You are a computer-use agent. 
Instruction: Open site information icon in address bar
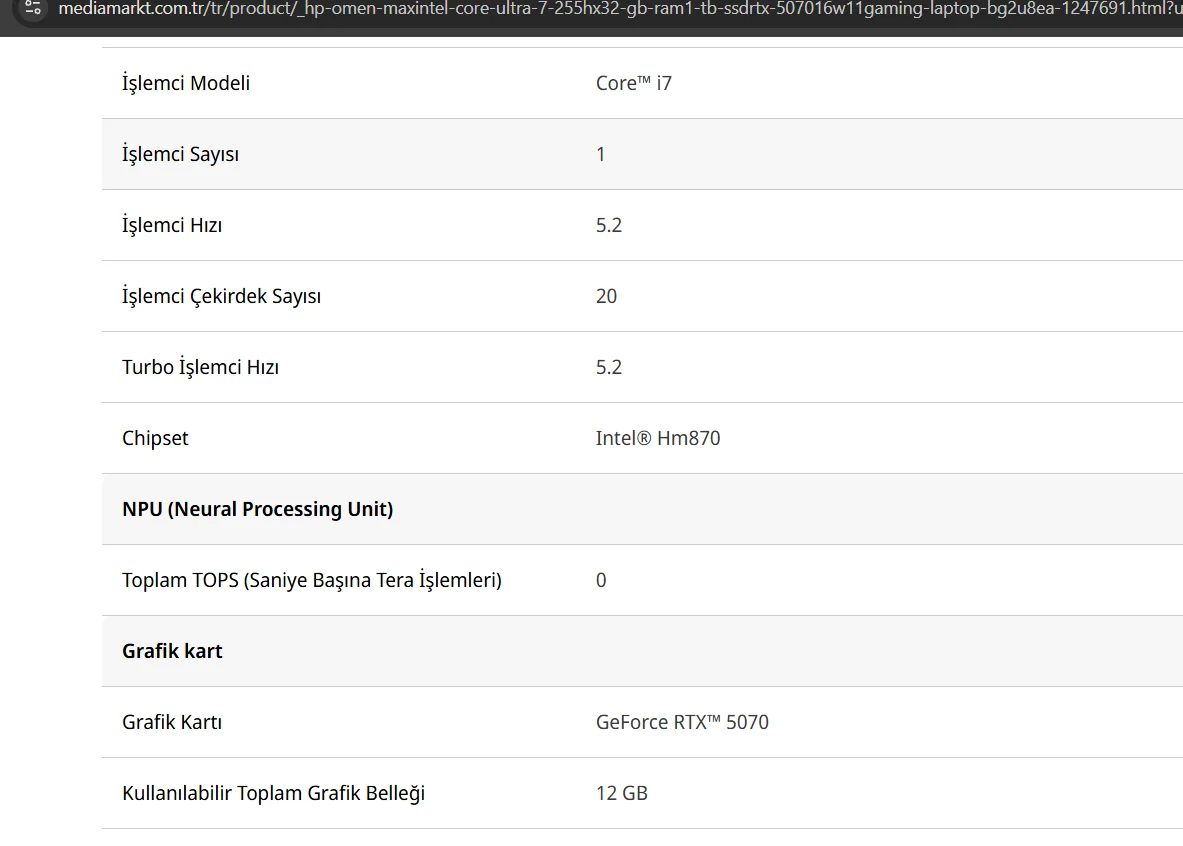coord(32,9)
